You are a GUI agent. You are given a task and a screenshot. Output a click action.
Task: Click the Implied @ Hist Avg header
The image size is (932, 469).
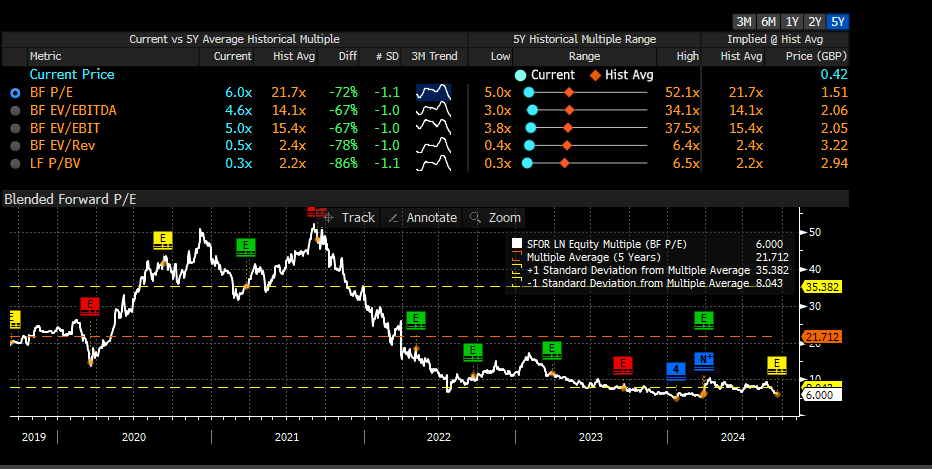776,39
